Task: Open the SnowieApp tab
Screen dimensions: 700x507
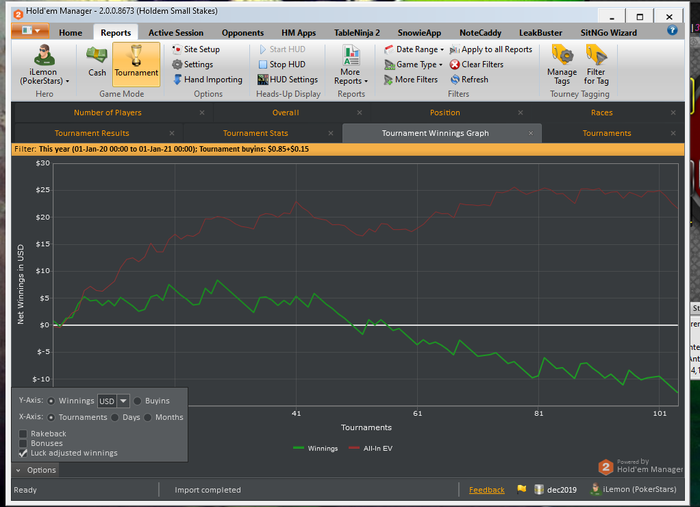Action: pos(419,33)
